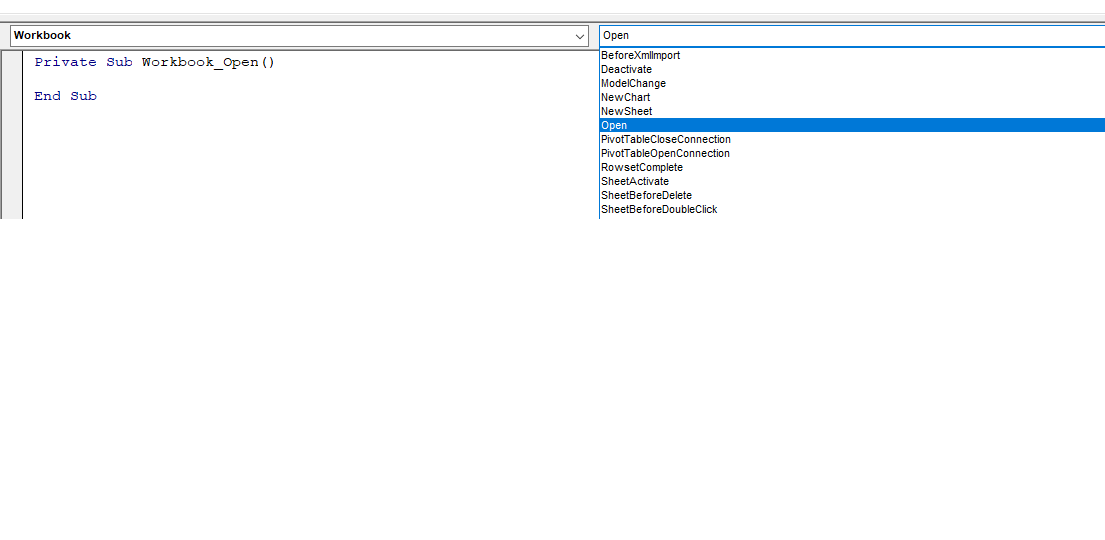Choose NewChart event in the list
The width and height of the screenshot is (1105, 540).
click(x=852, y=97)
